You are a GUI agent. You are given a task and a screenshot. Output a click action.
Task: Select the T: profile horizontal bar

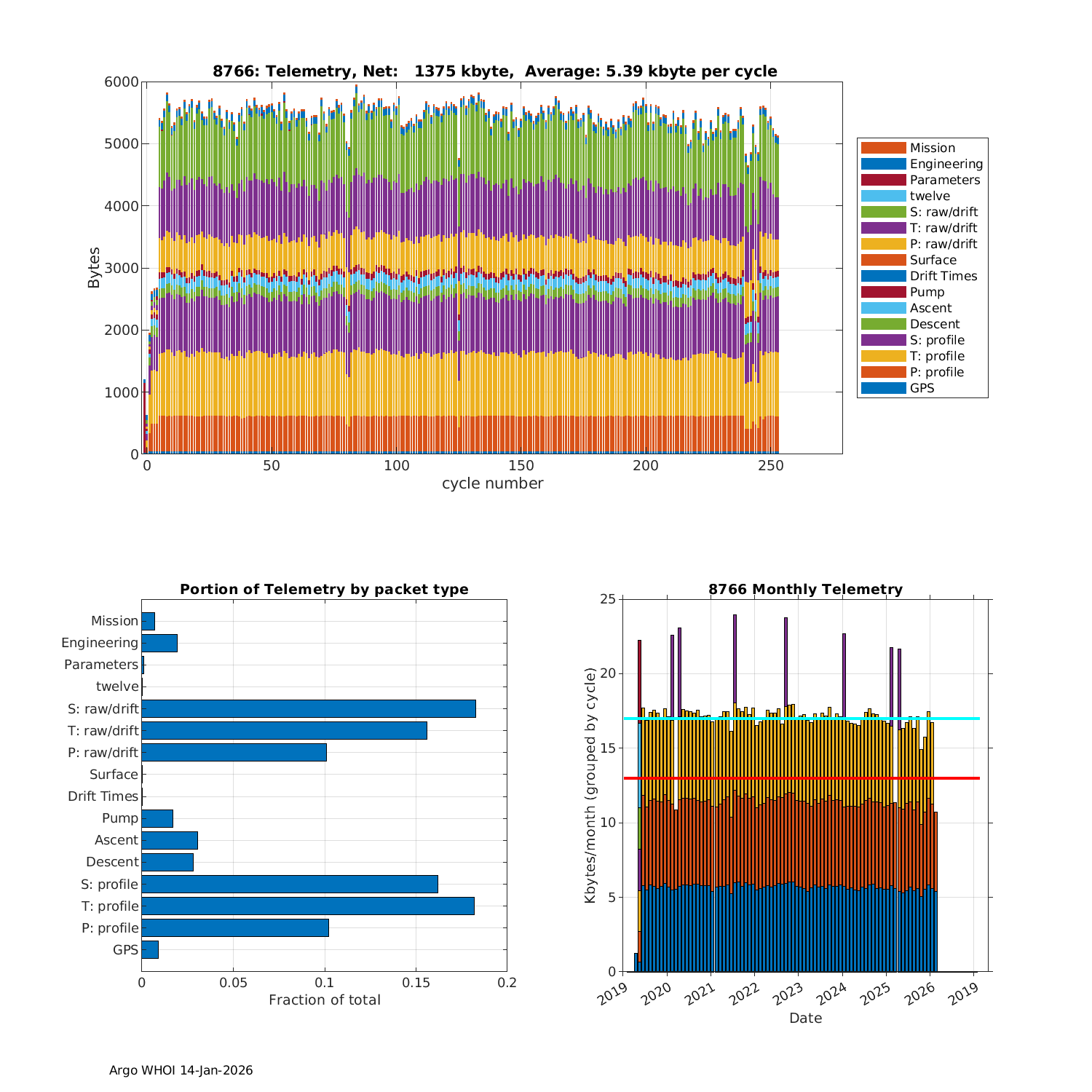pos(308,906)
